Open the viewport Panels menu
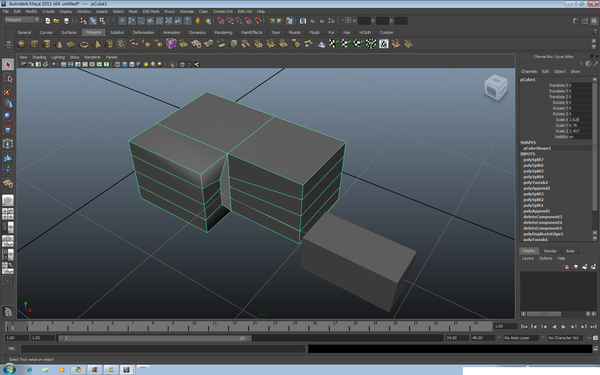This screenshot has height=375, width=600. coord(111,57)
